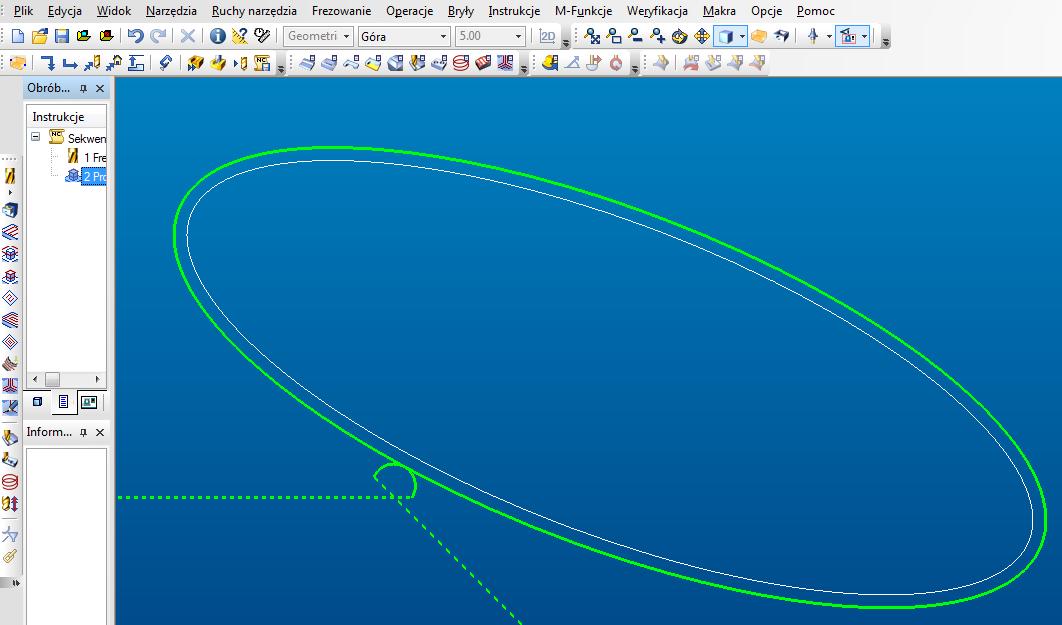Image resolution: width=1062 pixels, height=625 pixels.
Task: Open the Ruchy narzędzia menu
Action: point(254,11)
